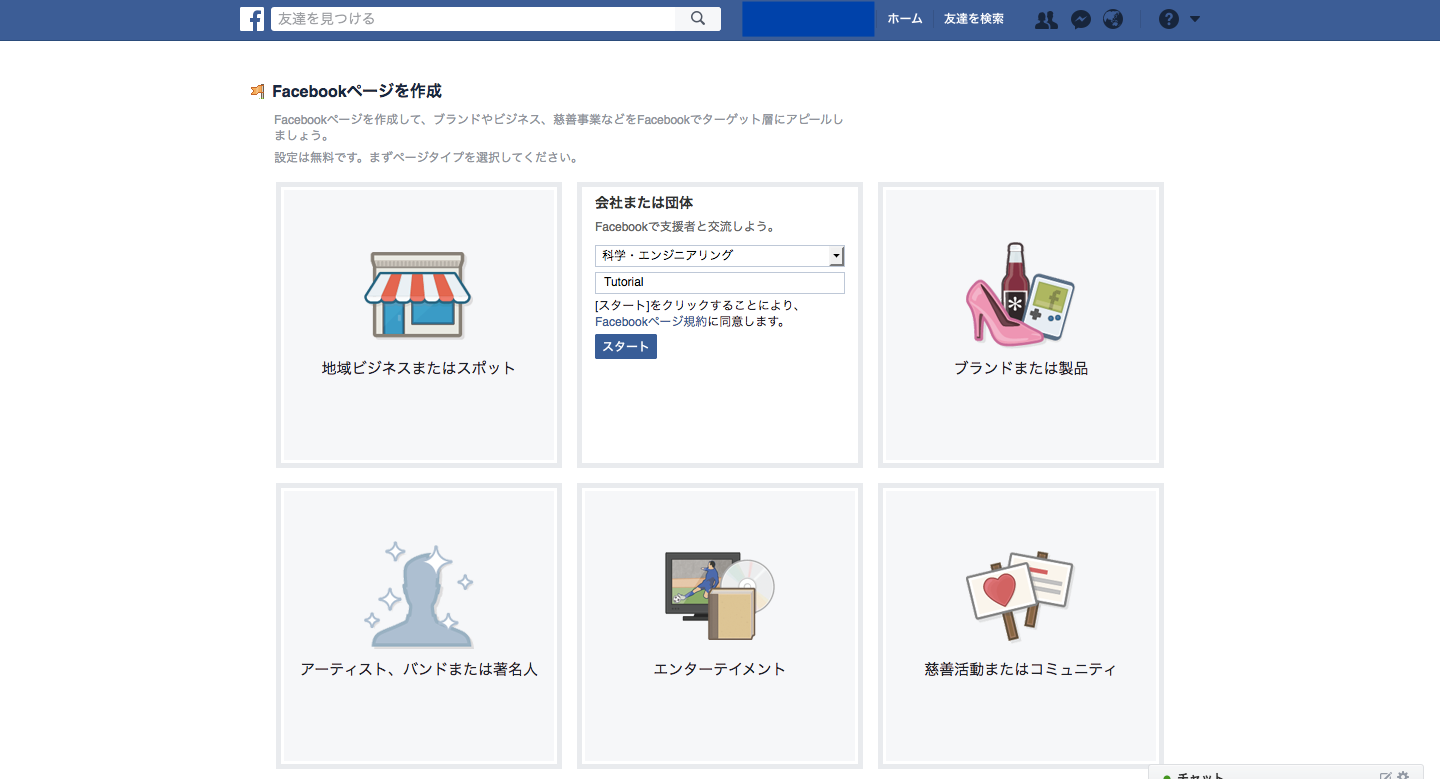Choose 慈善活動またはコミュニティ label
The image size is (1440, 779).
pyautogui.click(x=1021, y=669)
